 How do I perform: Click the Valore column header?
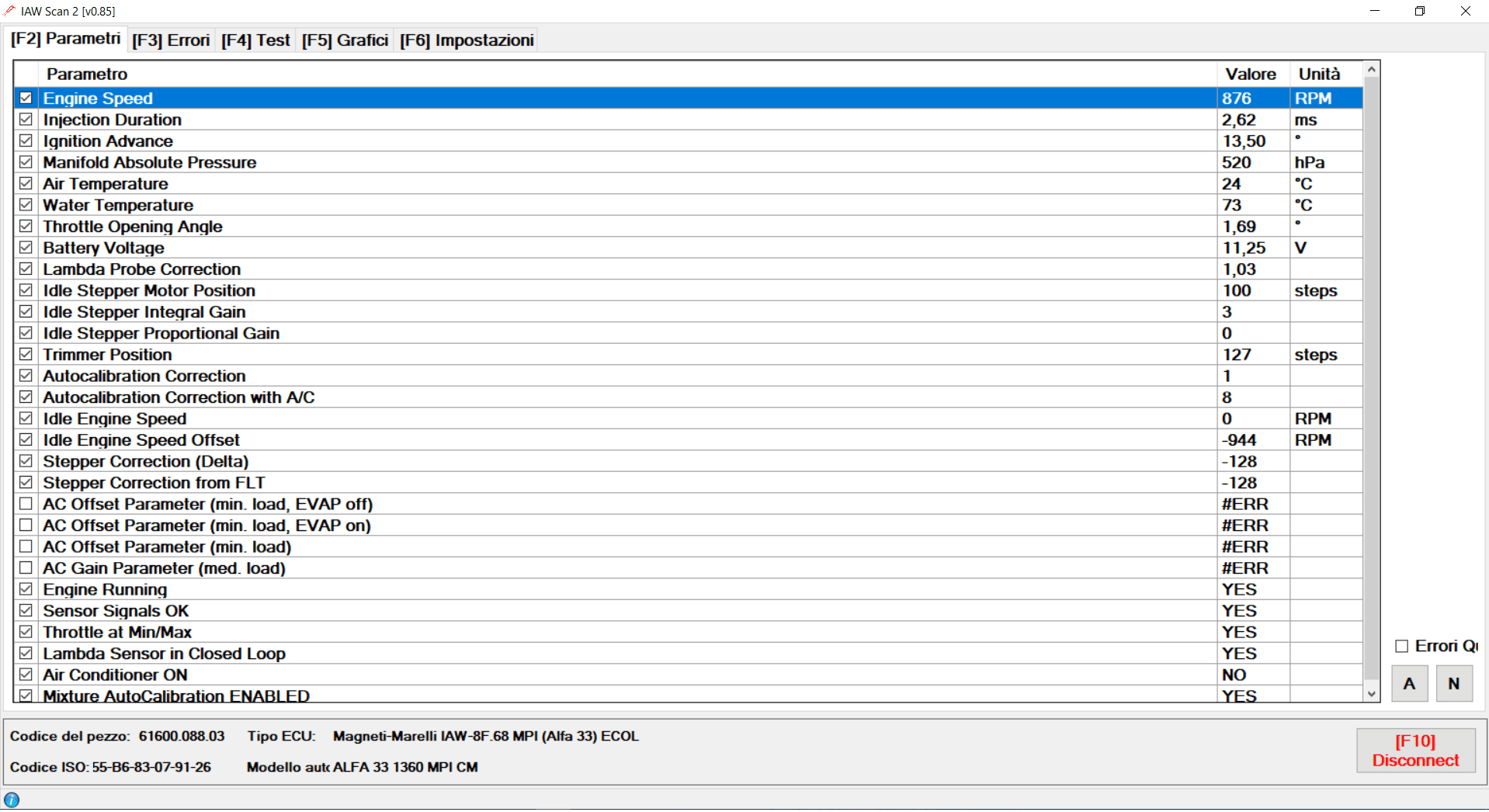(1253, 74)
